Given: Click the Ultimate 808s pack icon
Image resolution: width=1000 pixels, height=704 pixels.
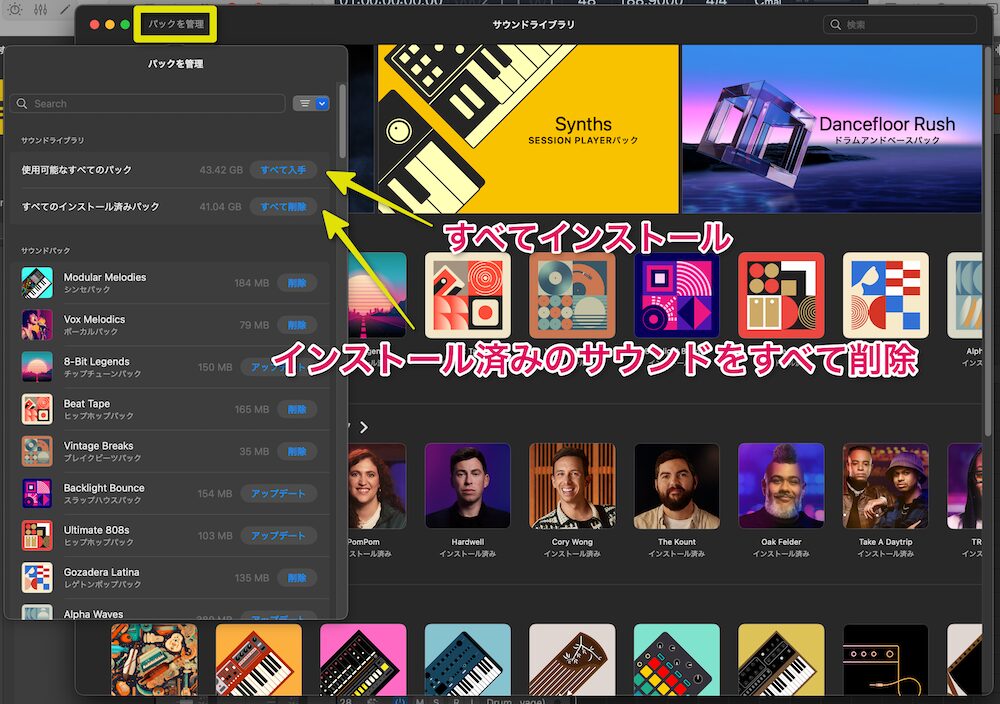Looking at the screenshot, I should 37,535.
